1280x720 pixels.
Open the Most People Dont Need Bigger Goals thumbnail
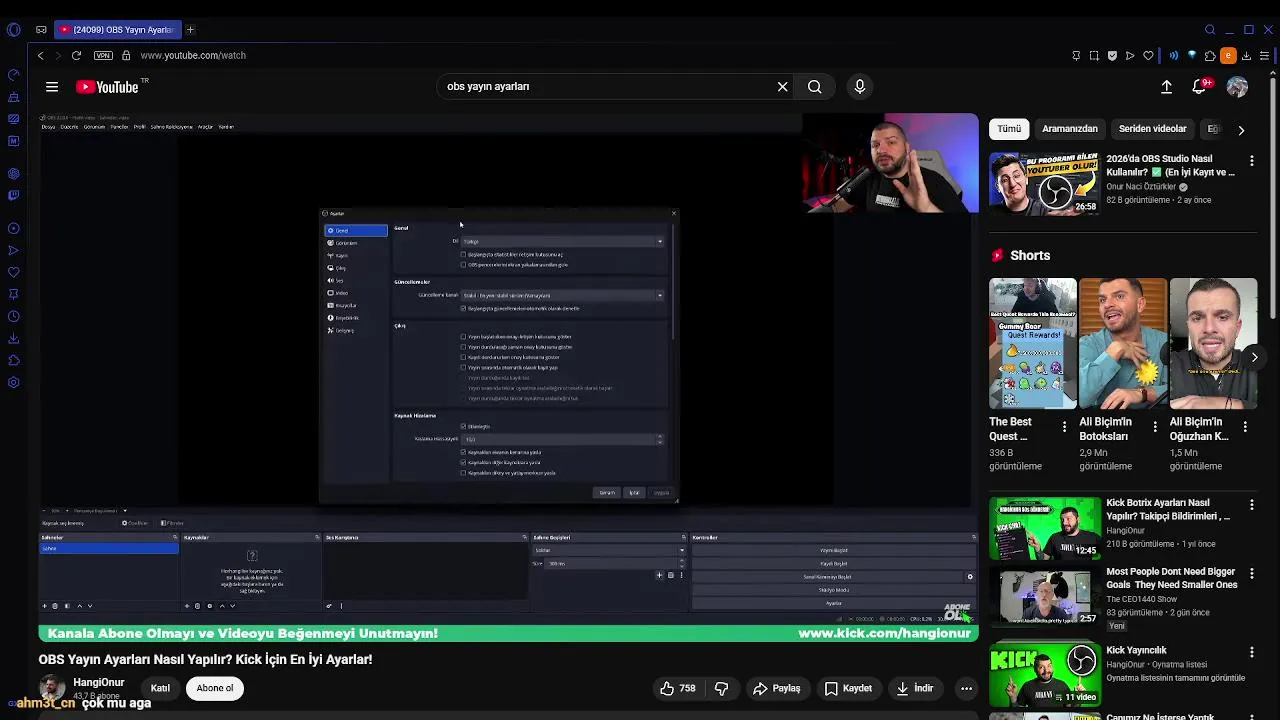tap(1044, 597)
